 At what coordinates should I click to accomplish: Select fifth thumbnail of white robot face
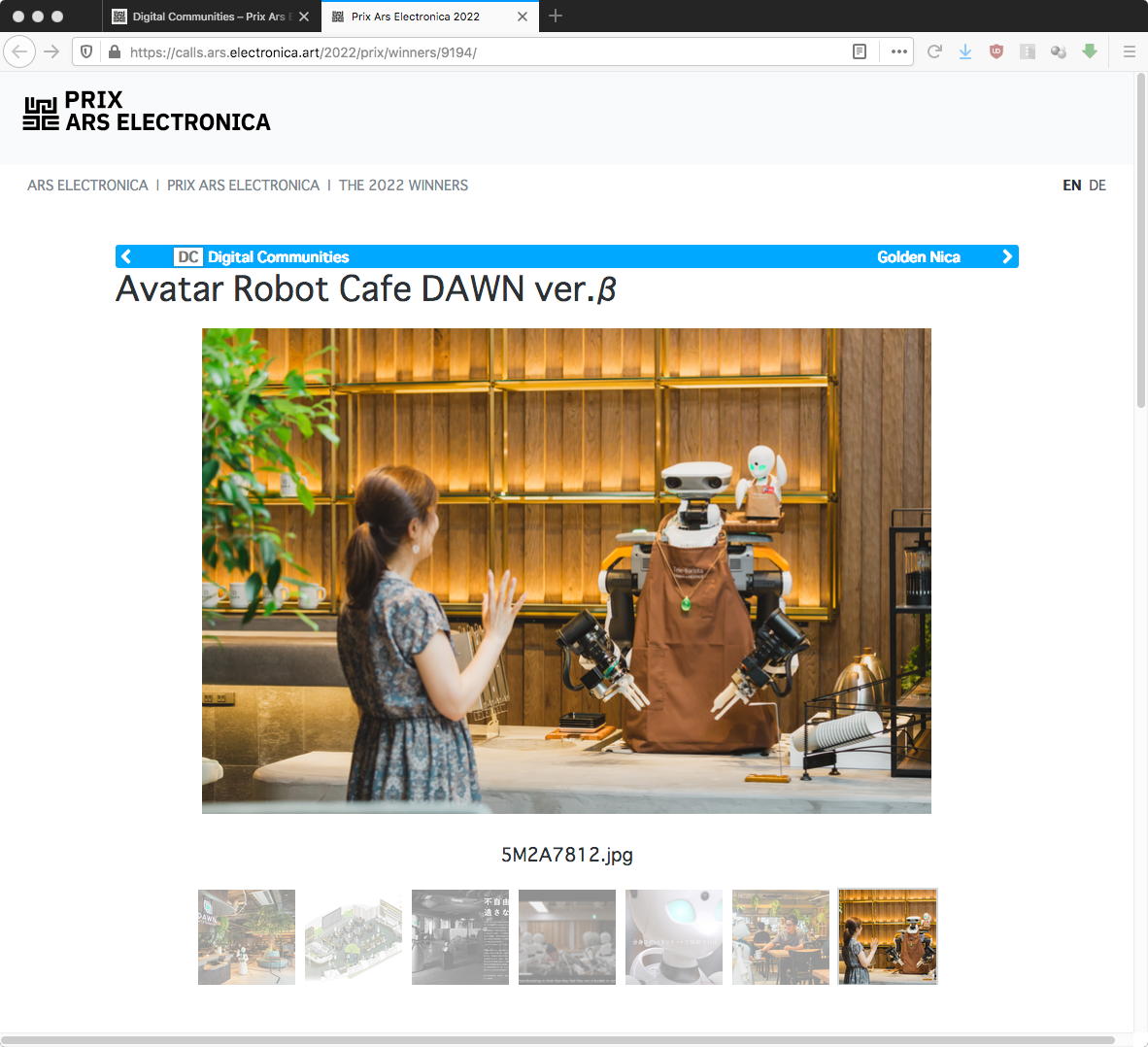(x=674, y=936)
